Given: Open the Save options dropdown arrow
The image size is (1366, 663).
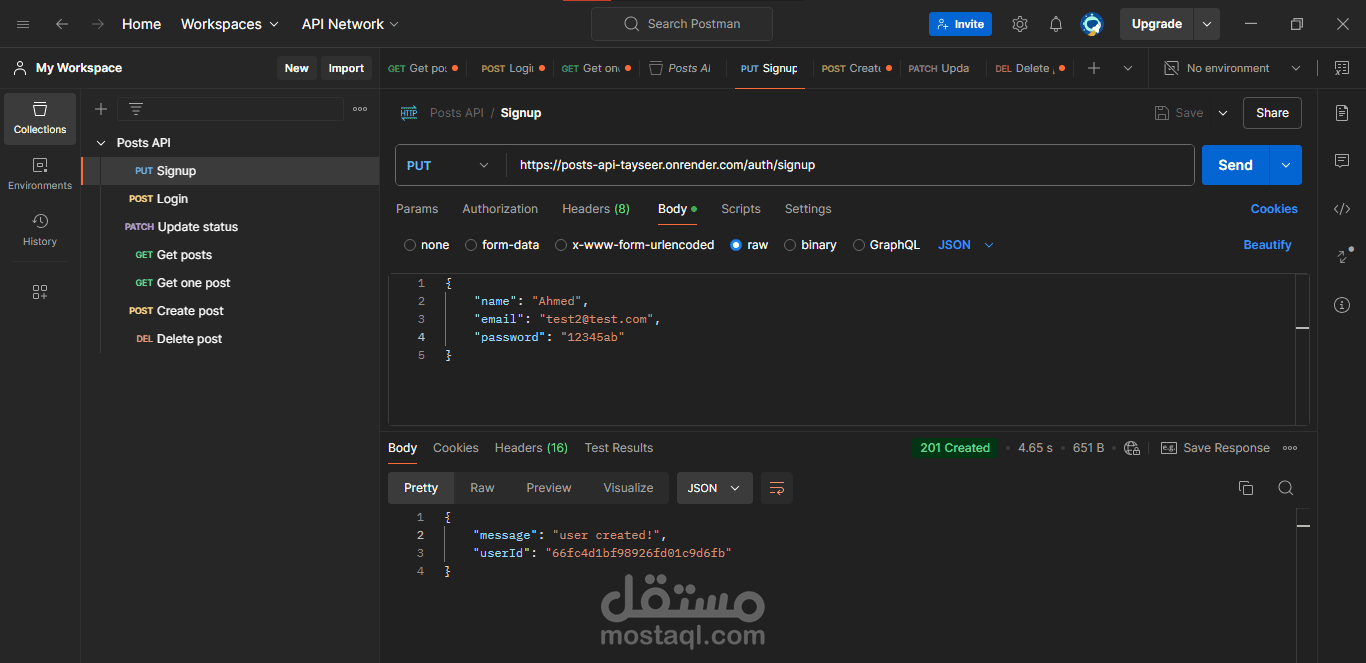Looking at the screenshot, I should tap(1223, 113).
